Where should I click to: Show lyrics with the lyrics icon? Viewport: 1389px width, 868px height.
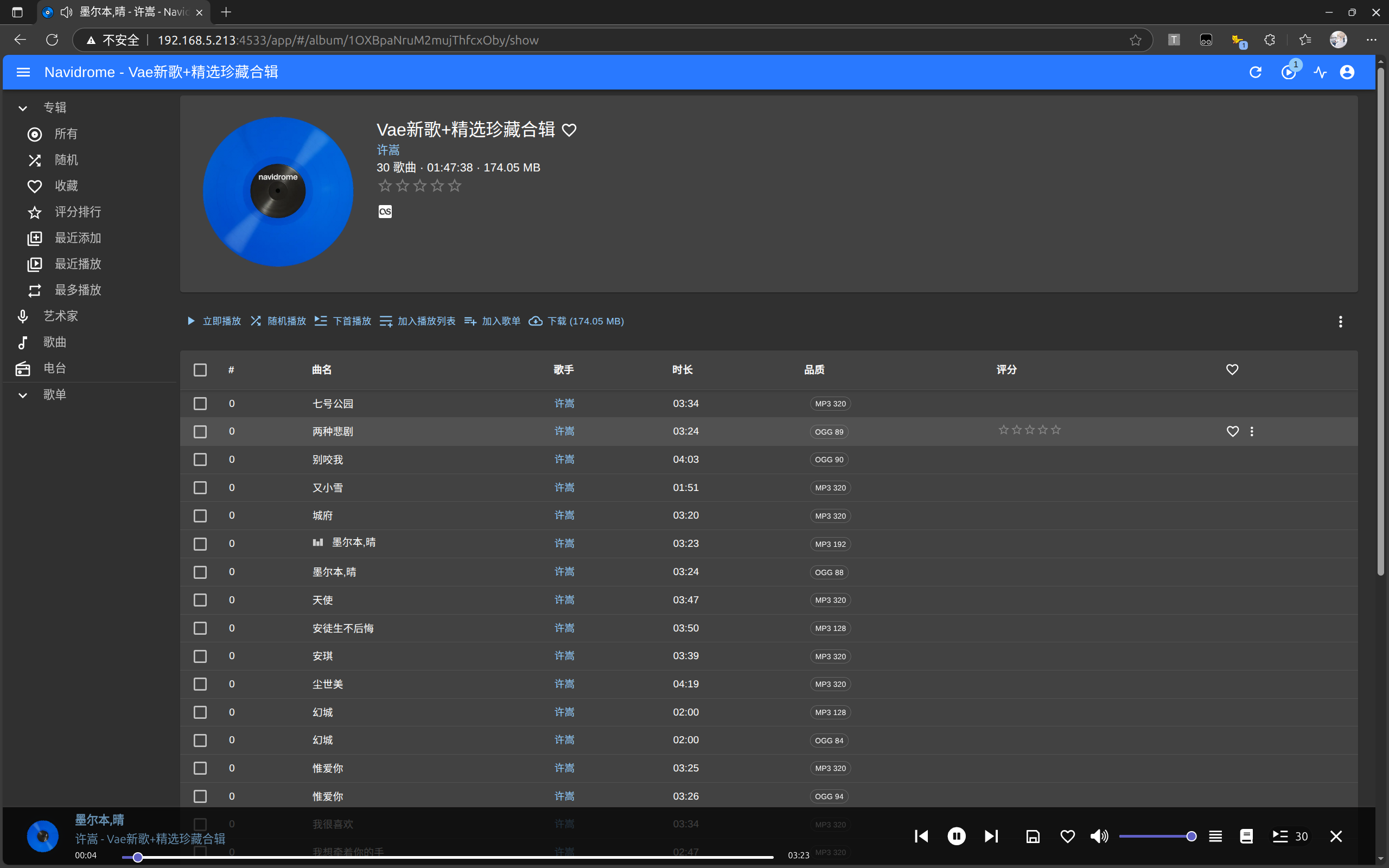[x=1246, y=837]
